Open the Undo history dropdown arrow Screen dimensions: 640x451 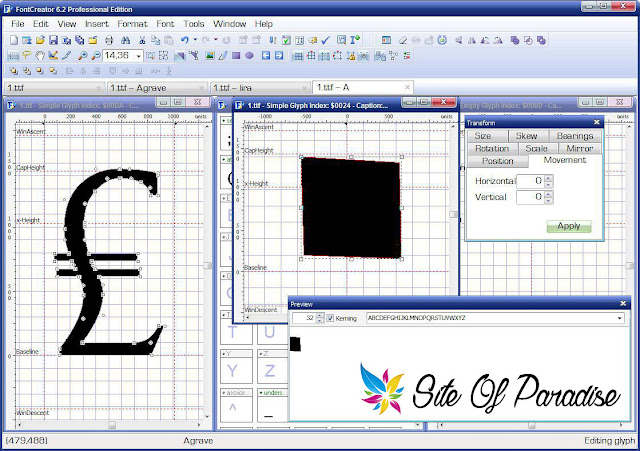(x=195, y=40)
